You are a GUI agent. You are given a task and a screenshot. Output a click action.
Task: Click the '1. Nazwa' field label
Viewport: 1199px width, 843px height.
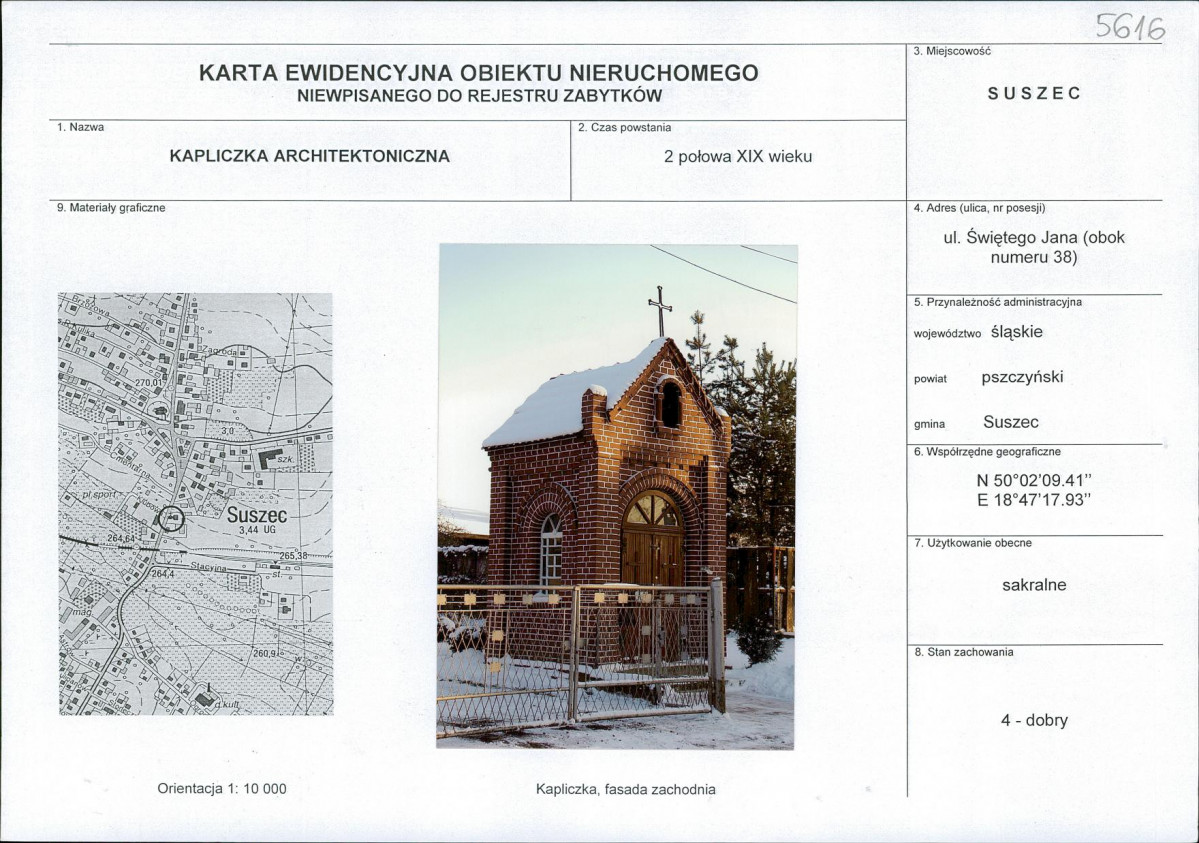tap(80, 127)
